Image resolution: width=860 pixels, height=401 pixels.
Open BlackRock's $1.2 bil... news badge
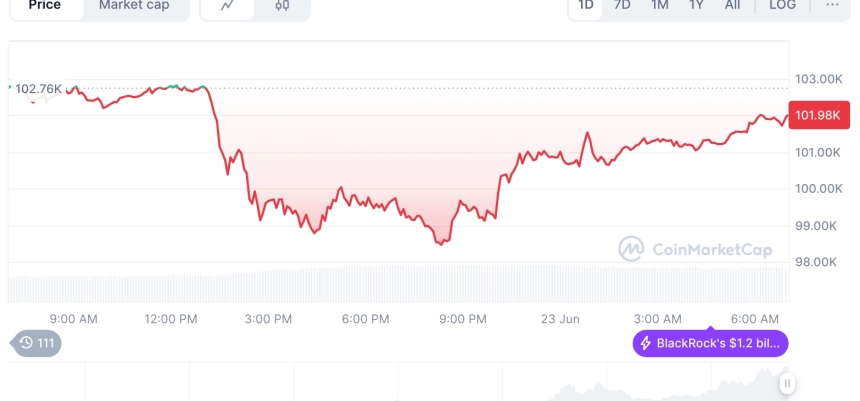(x=710, y=343)
